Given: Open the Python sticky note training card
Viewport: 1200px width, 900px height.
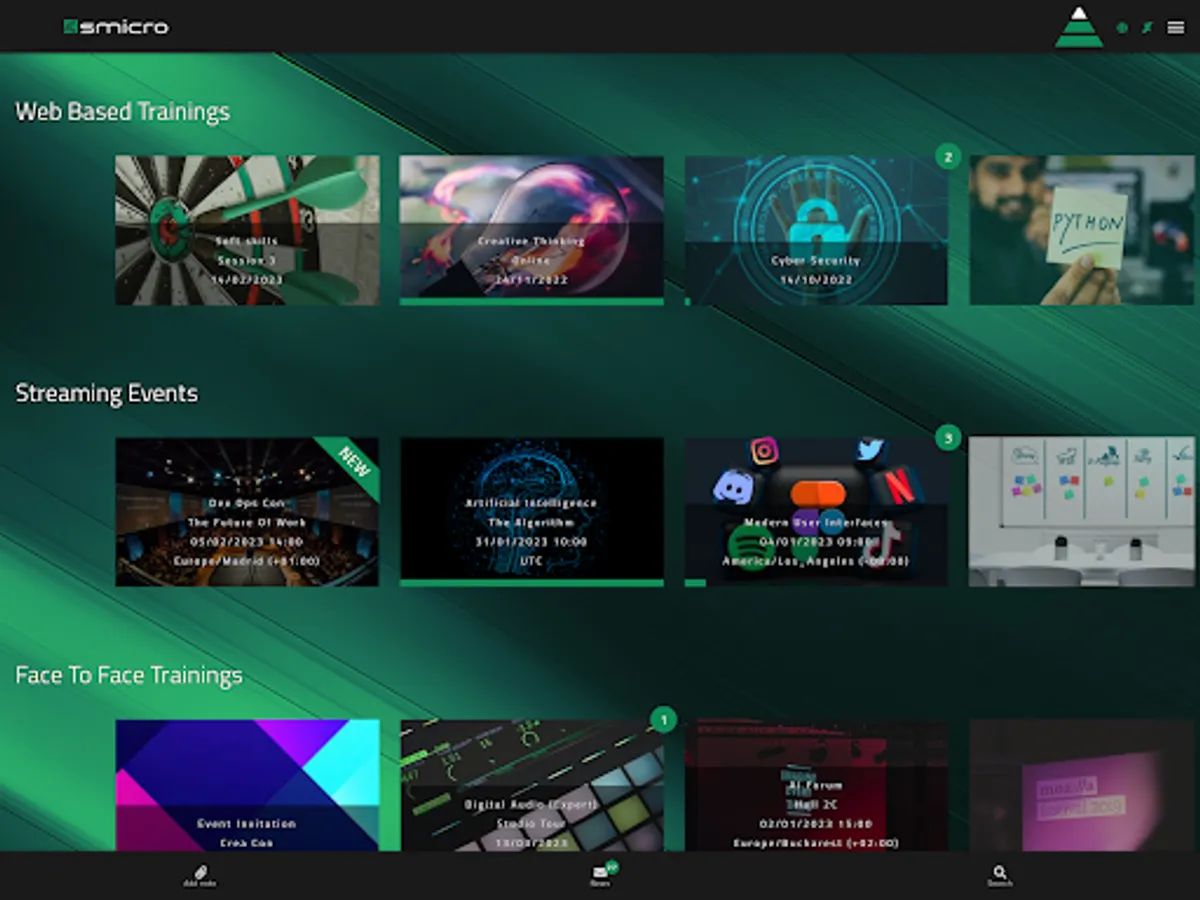Looking at the screenshot, I should tap(1082, 230).
